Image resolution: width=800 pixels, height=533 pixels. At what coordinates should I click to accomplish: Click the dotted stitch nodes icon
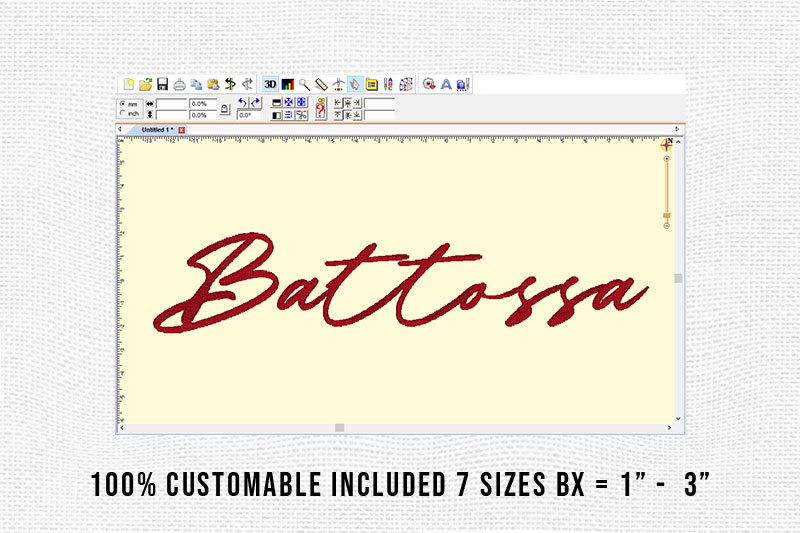click(406, 84)
